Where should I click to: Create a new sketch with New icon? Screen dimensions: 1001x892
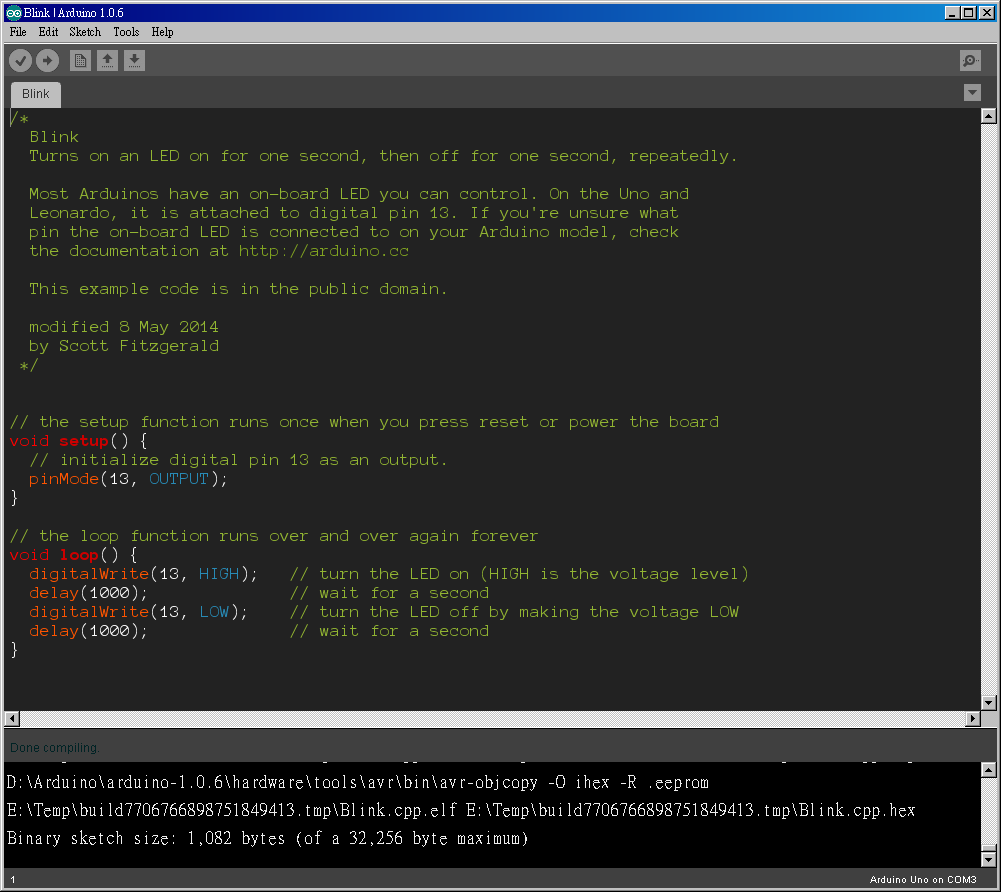click(x=80, y=61)
